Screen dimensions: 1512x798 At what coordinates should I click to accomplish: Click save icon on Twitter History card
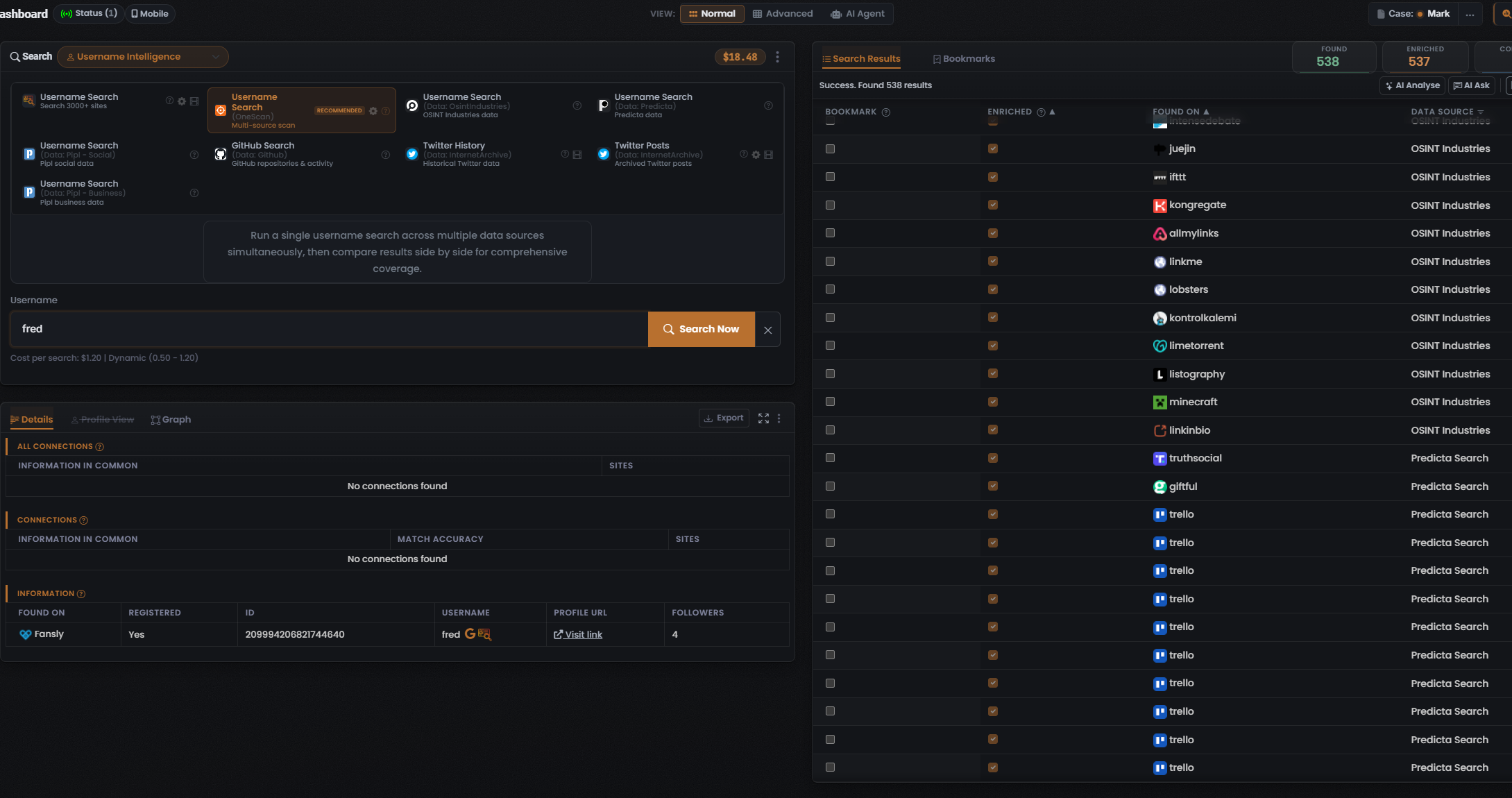tap(577, 155)
